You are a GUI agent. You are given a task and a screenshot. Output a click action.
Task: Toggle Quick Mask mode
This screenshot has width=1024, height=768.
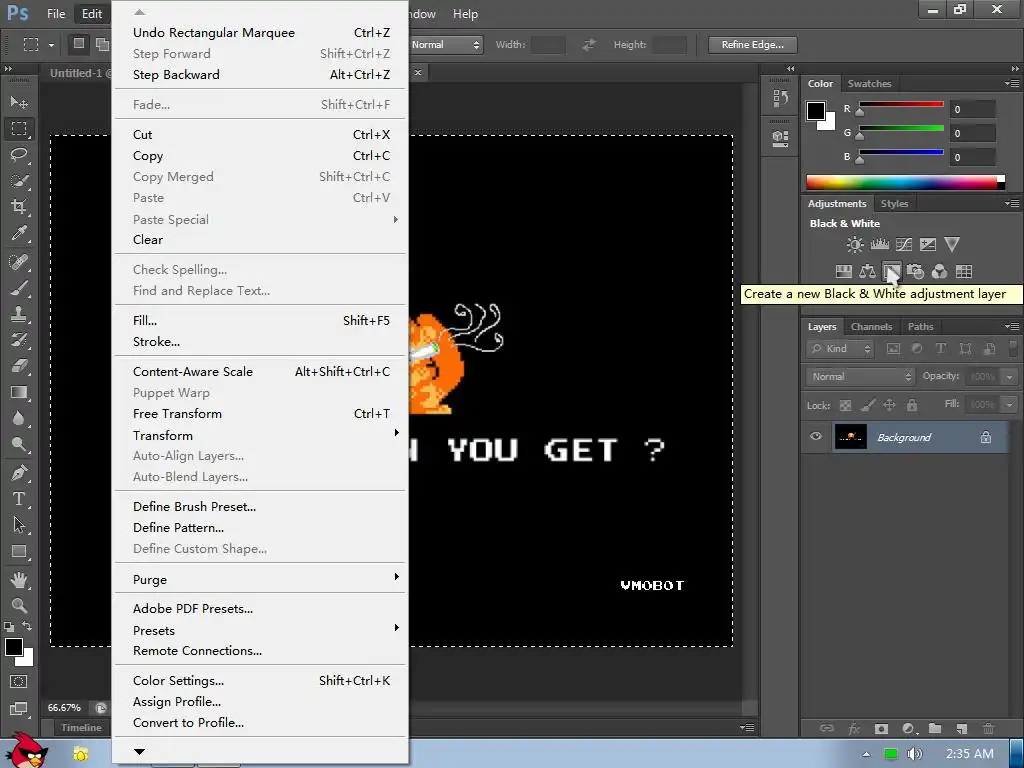(x=19, y=682)
